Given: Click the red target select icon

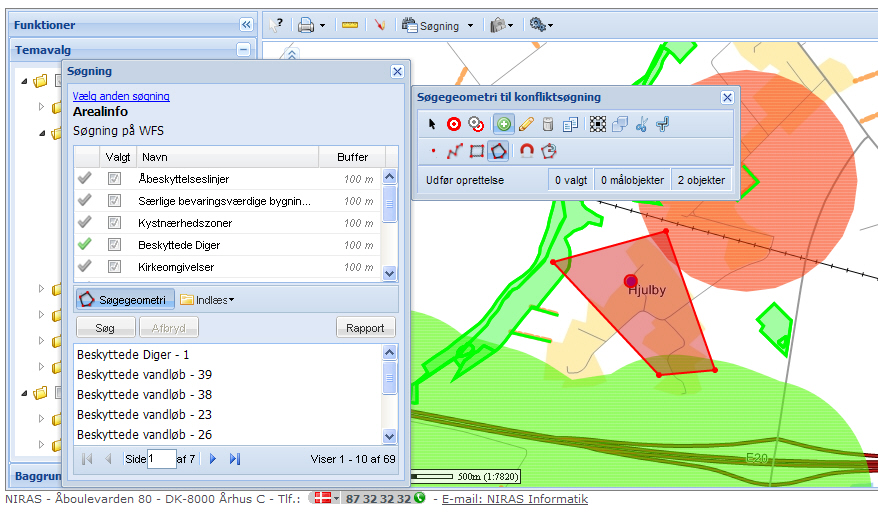Looking at the screenshot, I should pos(454,124).
